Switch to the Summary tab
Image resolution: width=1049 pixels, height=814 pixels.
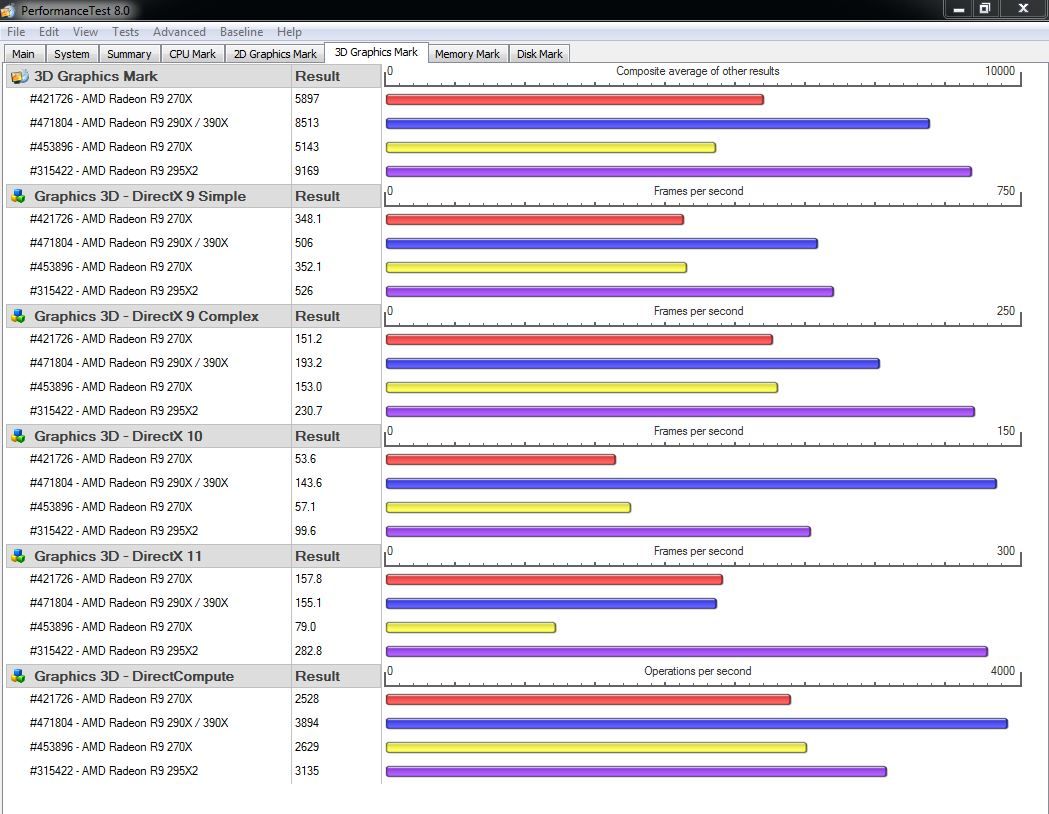129,54
